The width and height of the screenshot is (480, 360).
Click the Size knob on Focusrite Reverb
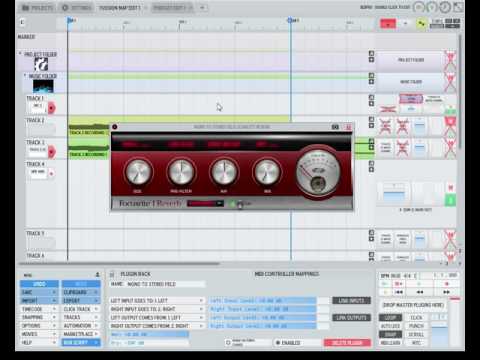pyautogui.click(x=138, y=172)
